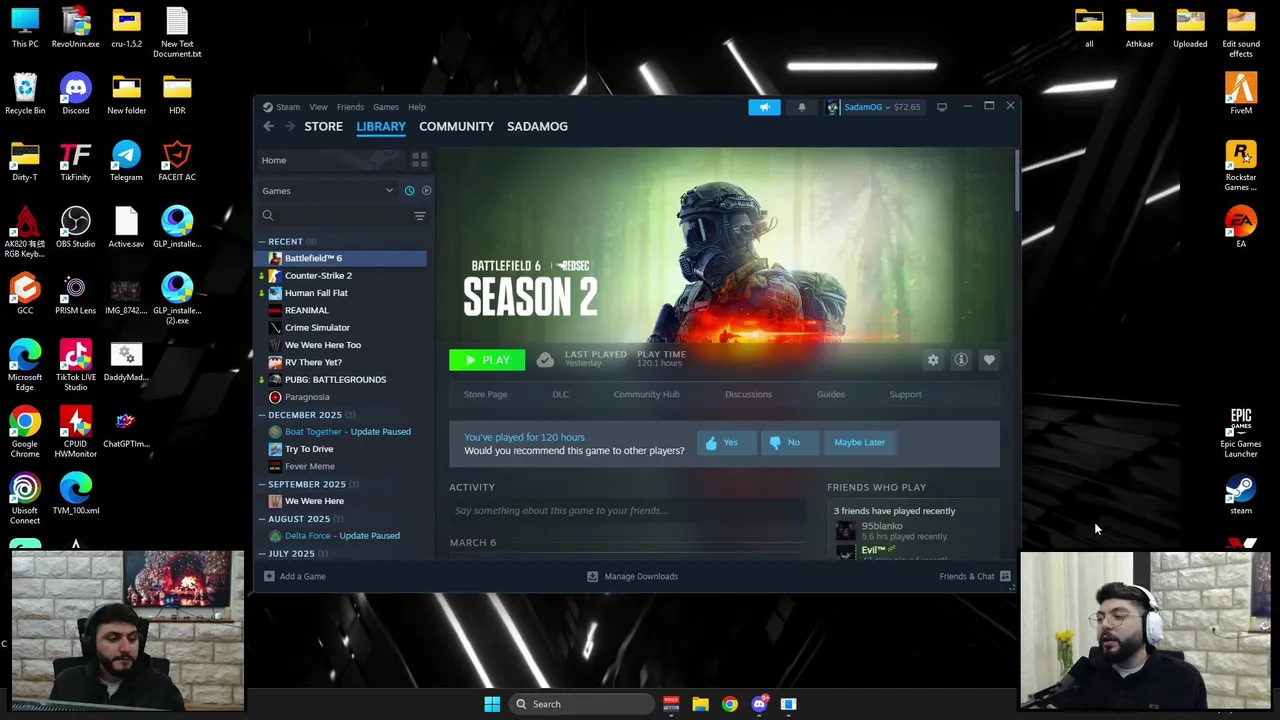Open the Games menu
Image resolution: width=1280 pixels, height=720 pixels.
pyautogui.click(x=386, y=107)
